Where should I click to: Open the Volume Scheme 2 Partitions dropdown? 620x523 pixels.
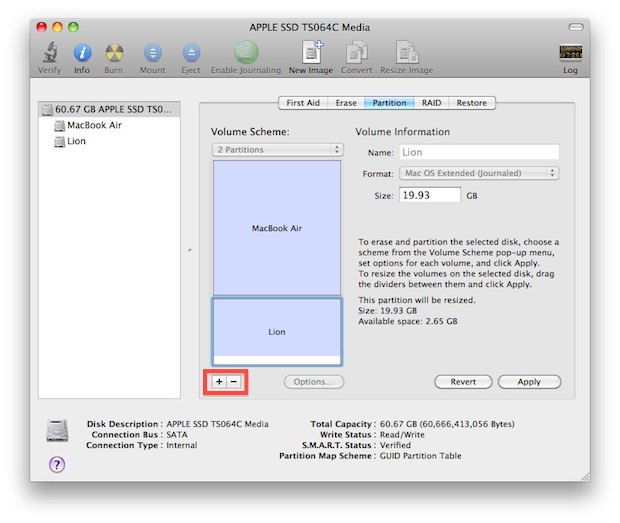point(278,149)
